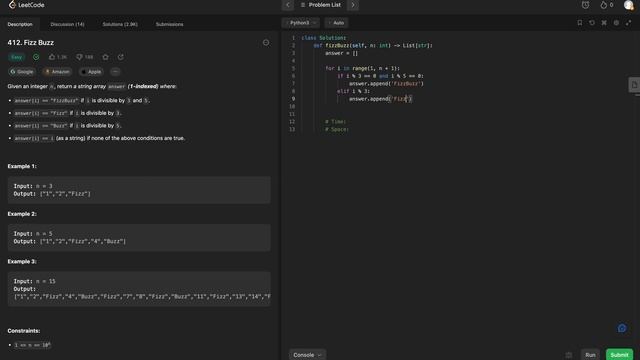Screen dimensions: 640x360
Task: Open the LeetCode home logo
Action: pos(27,5)
